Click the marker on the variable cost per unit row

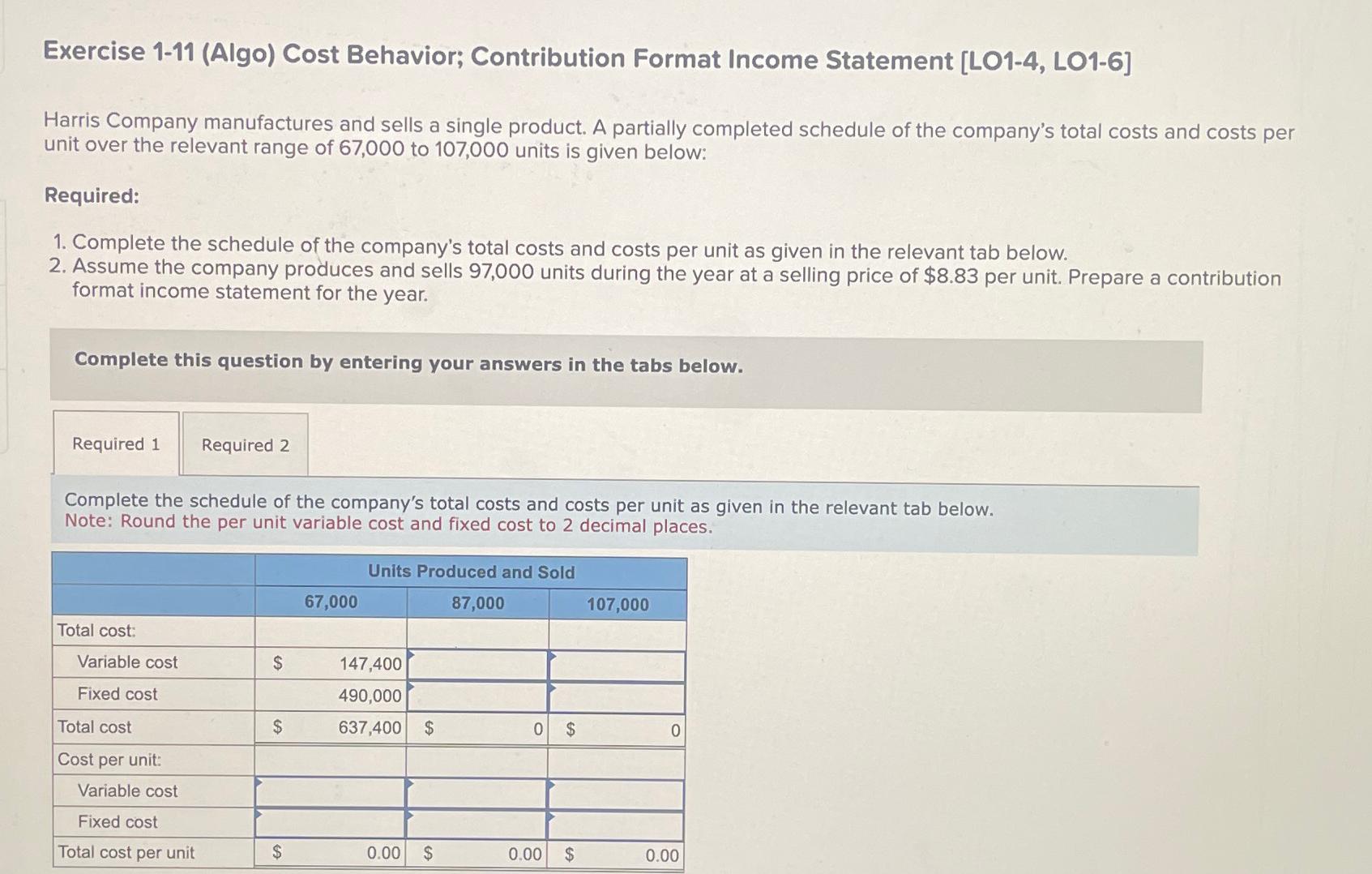point(260,781)
